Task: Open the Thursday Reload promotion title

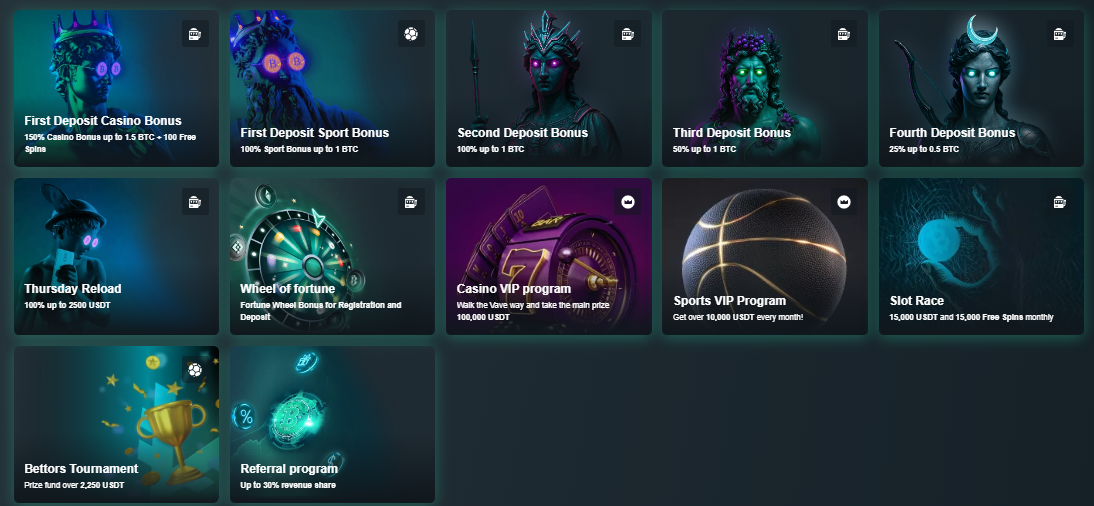Action: click(x=73, y=289)
